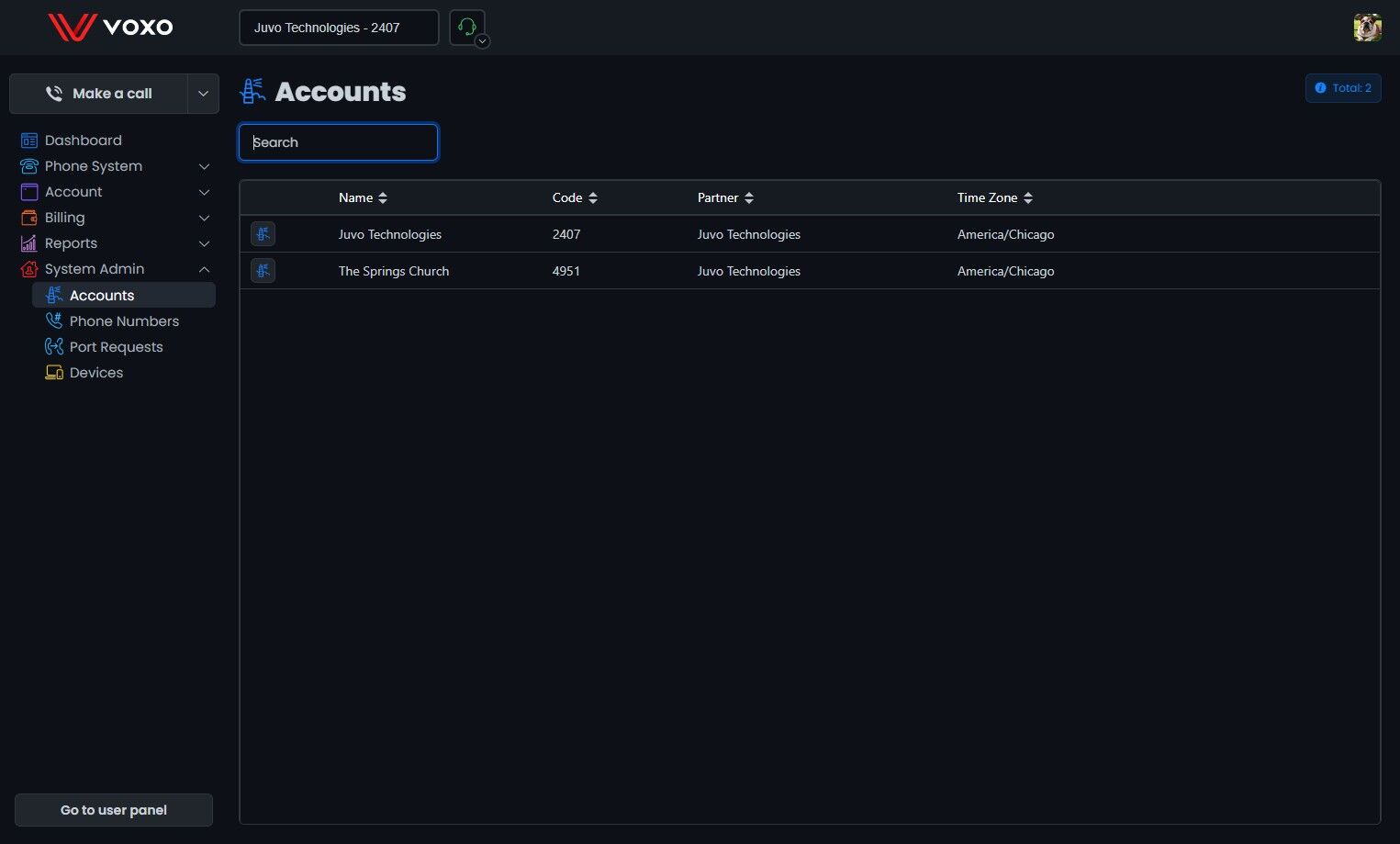Sort by Time Zone column arrows
The image size is (1400, 844).
(x=1028, y=197)
